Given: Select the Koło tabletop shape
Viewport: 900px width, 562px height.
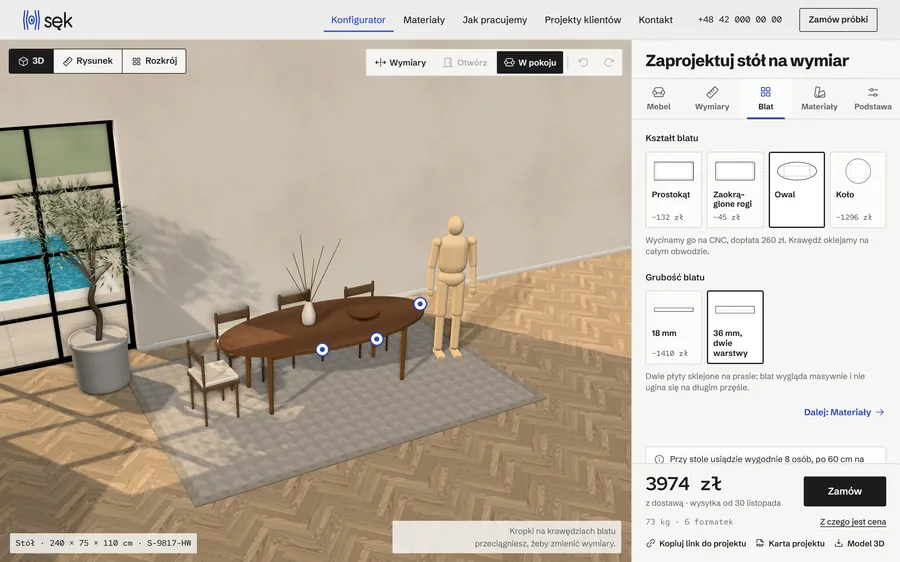Looking at the screenshot, I should tap(858, 189).
